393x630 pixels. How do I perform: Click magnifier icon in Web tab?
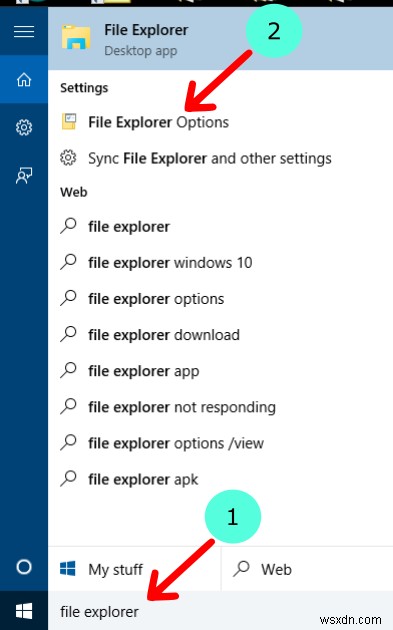click(242, 569)
